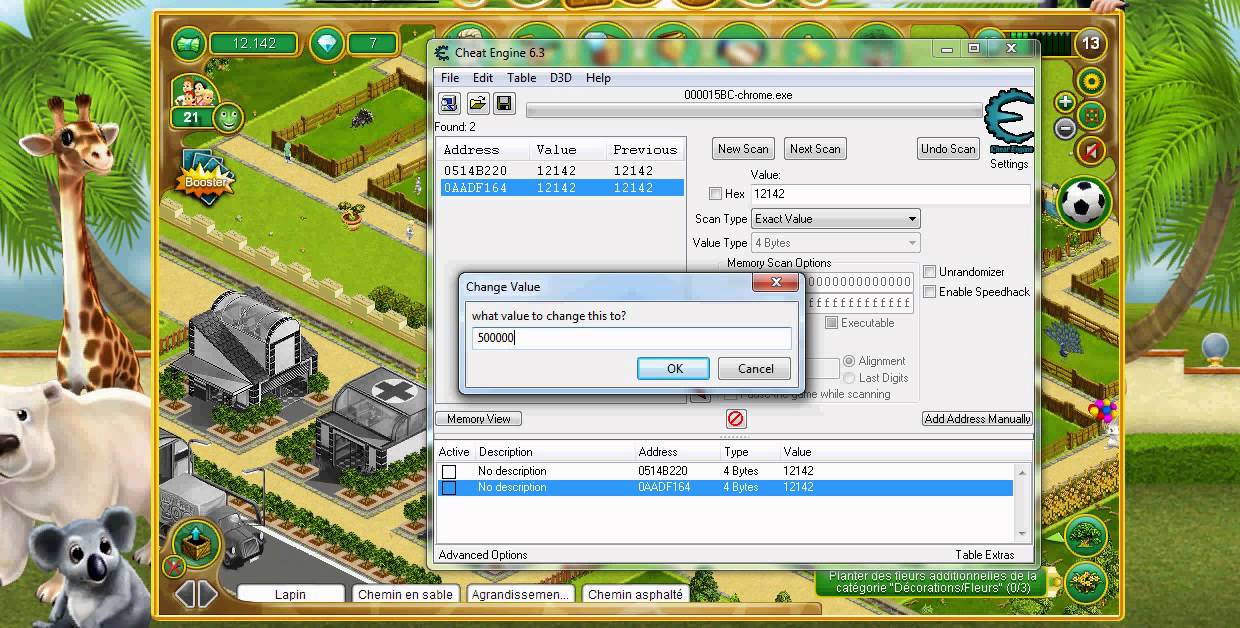Open the Value Type dropdown
This screenshot has height=628, width=1240.
point(835,243)
